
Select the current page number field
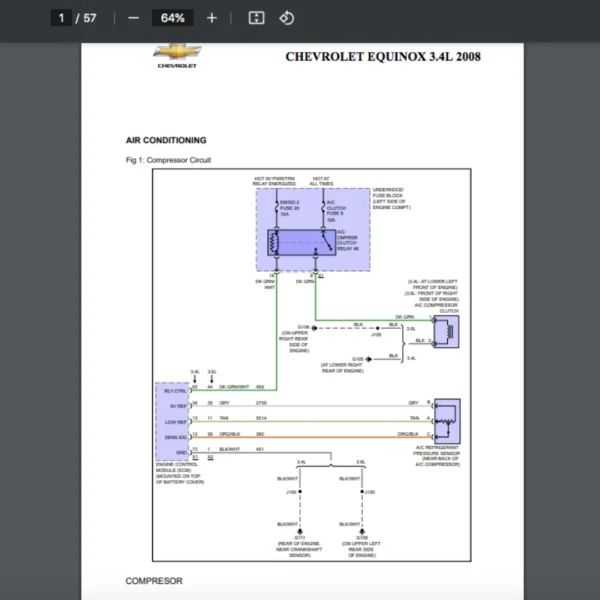(x=62, y=18)
